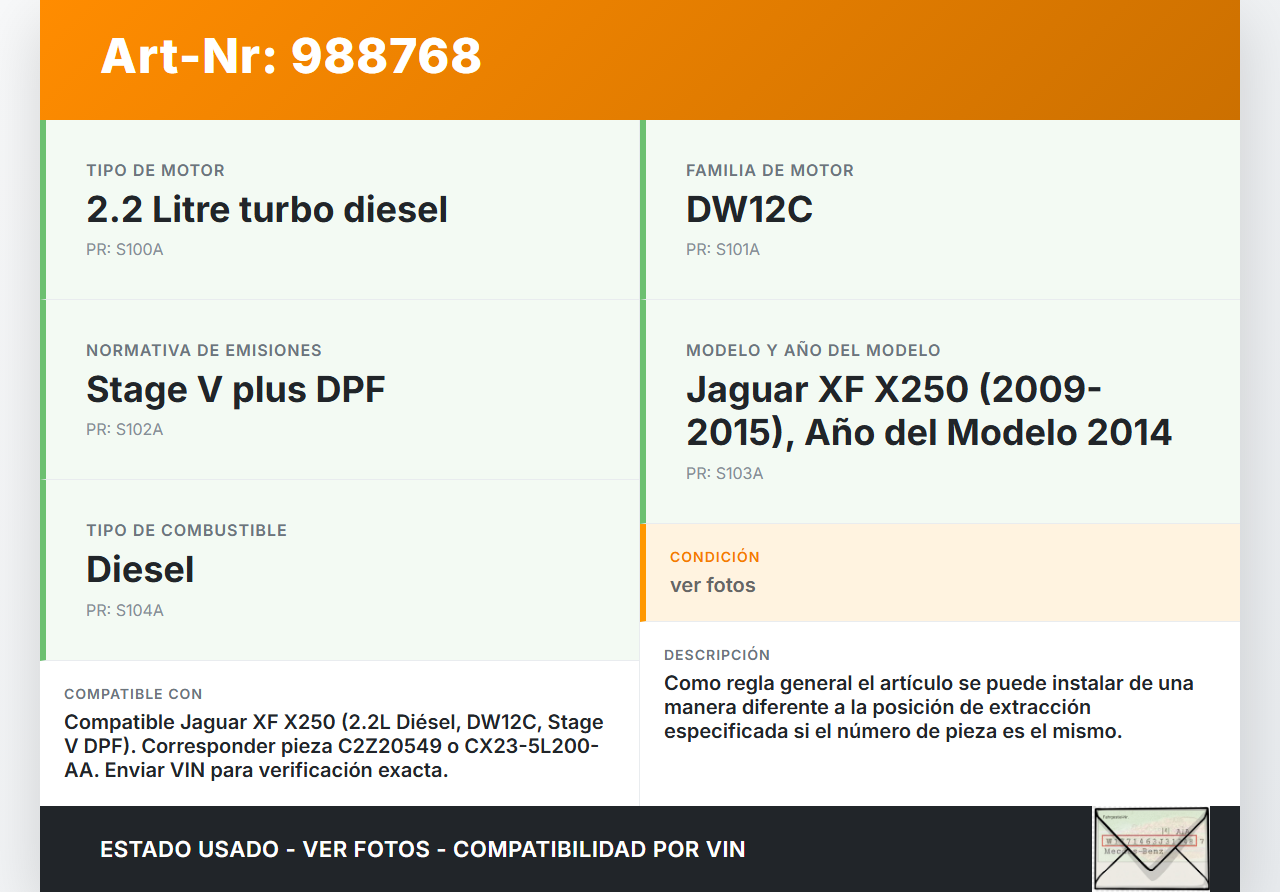Click the compatibility text mentioning C2Z20549
The height and width of the screenshot is (892, 1280).
pyautogui.click(x=334, y=746)
